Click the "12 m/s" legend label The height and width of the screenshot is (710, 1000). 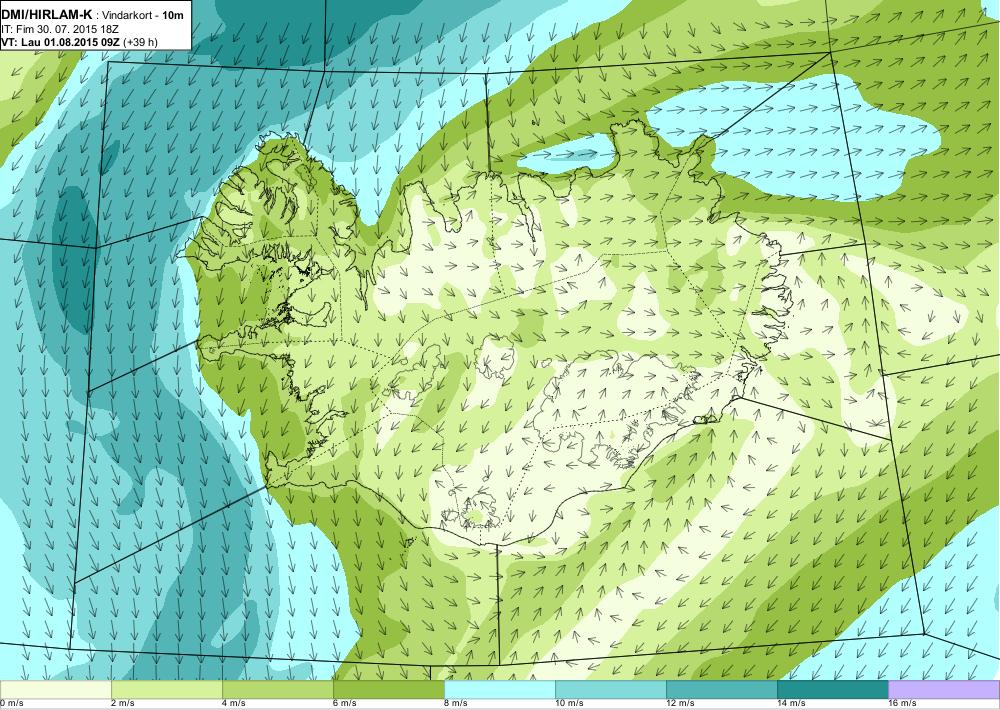pyautogui.click(x=680, y=704)
